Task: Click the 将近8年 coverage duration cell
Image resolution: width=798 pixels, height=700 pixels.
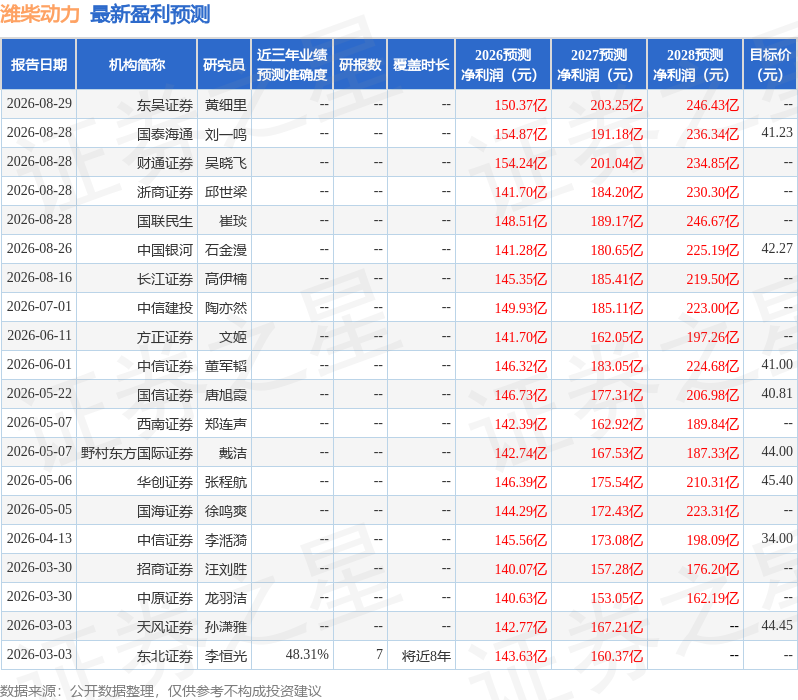Action: pyautogui.click(x=426, y=656)
